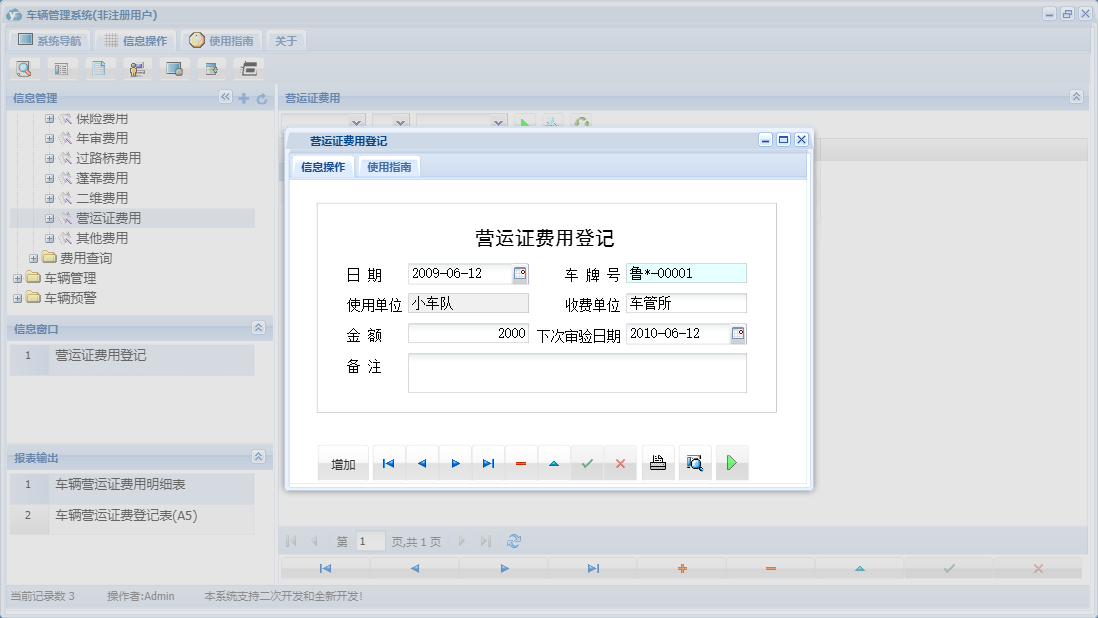Click the green execute arrow in the dialog
1098x618 pixels.
point(731,462)
